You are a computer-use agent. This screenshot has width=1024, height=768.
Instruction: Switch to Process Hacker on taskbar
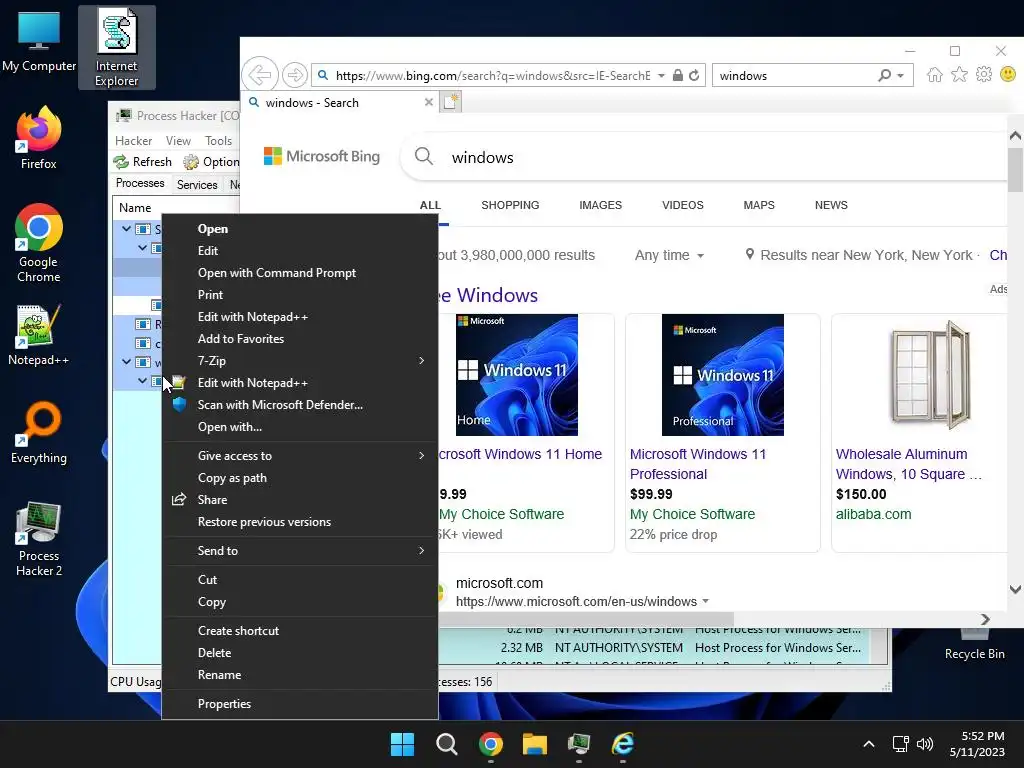(x=579, y=744)
